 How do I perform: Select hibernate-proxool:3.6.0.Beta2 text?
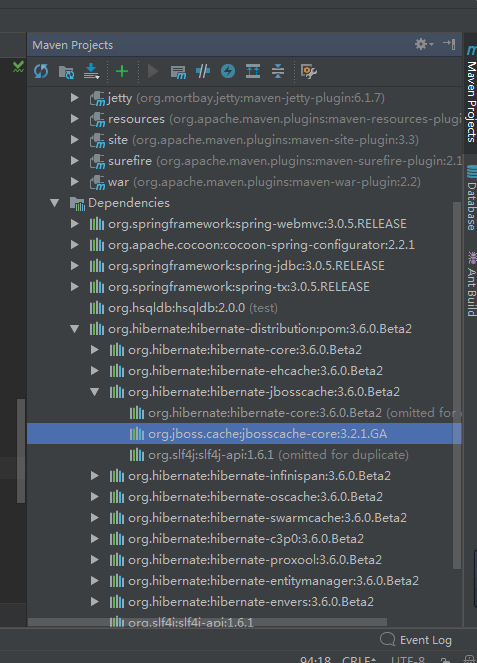255,559
